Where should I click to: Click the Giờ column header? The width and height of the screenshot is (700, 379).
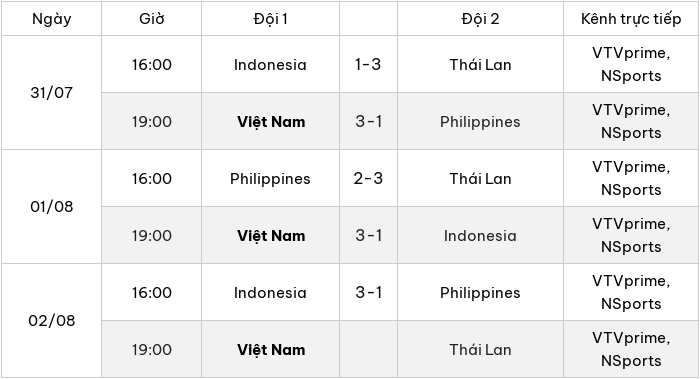click(151, 19)
